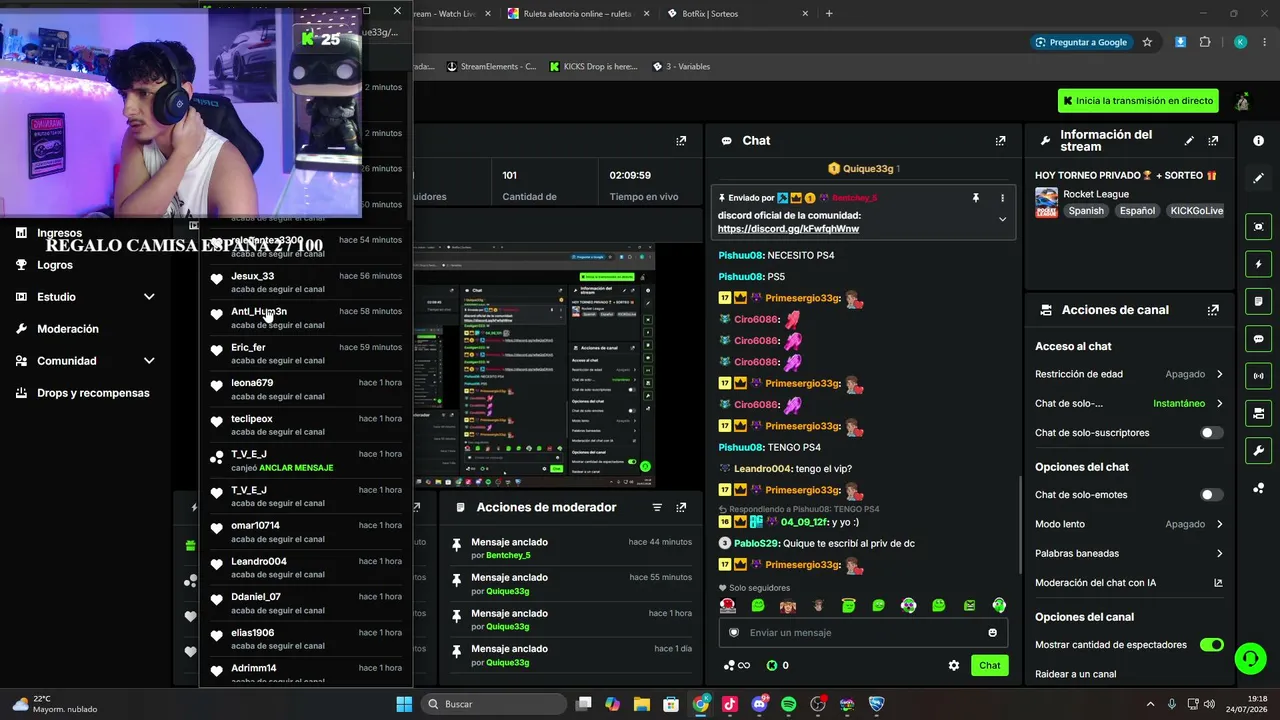Click the Rocket League category thumbnail

pos(1046,202)
